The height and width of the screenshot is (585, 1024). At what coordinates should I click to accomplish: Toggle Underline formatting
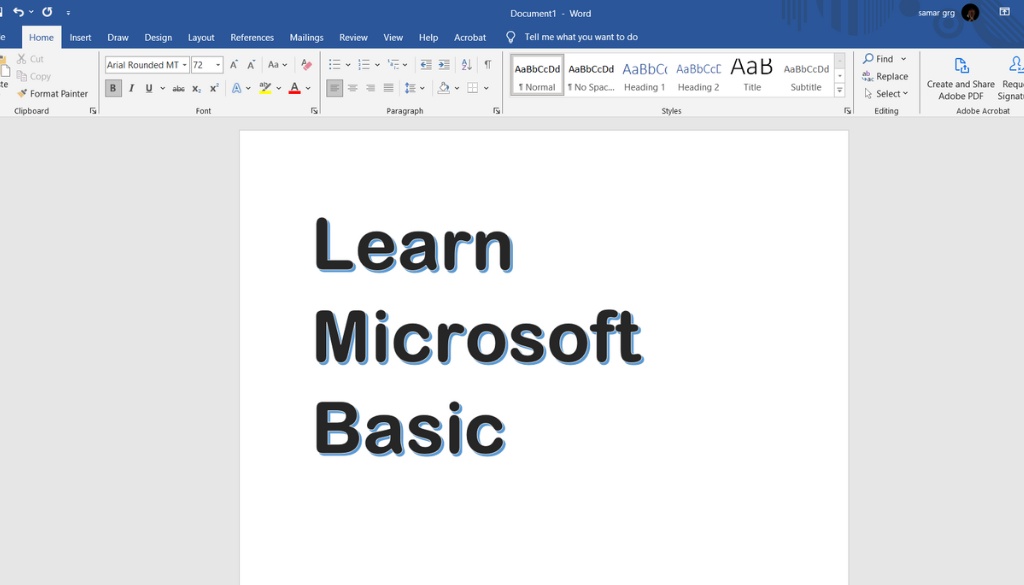point(149,88)
